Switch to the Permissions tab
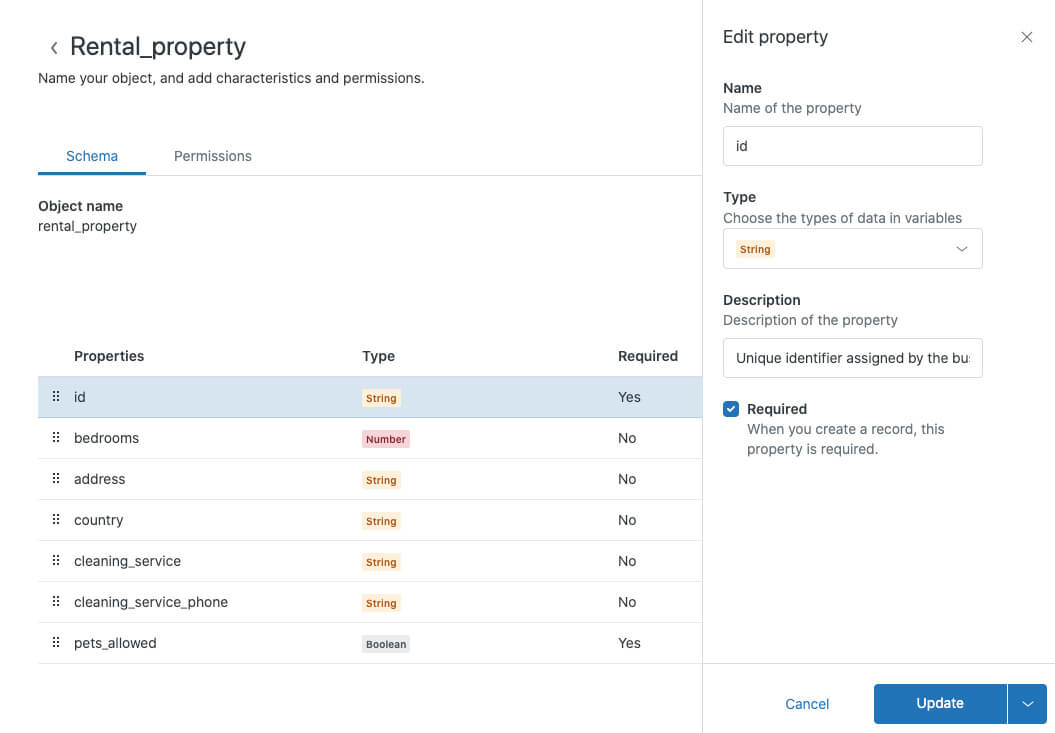The width and height of the screenshot is (1055, 733). point(213,156)
